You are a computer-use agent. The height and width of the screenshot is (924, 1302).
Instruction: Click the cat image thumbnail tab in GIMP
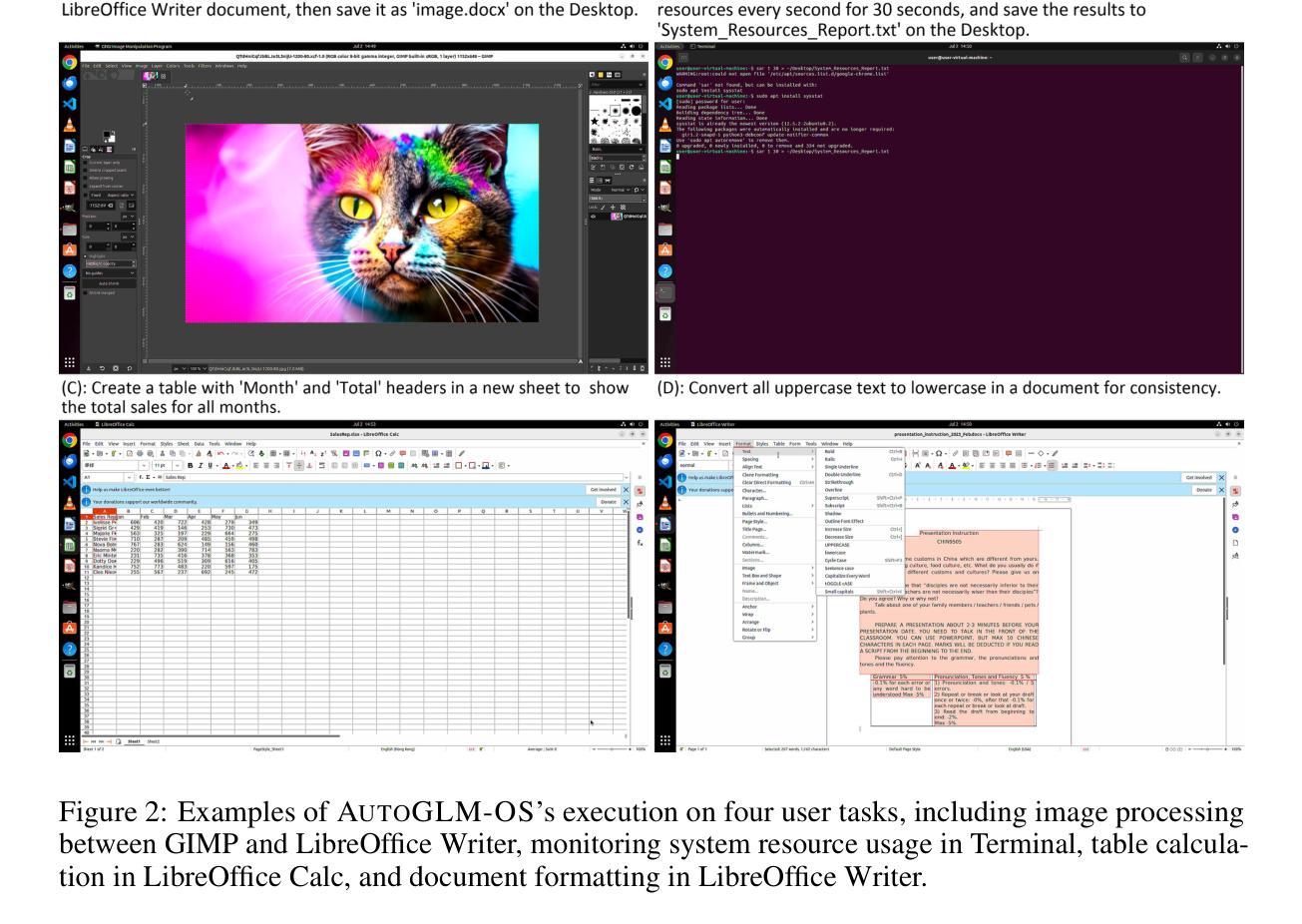(x=150, y=76)
